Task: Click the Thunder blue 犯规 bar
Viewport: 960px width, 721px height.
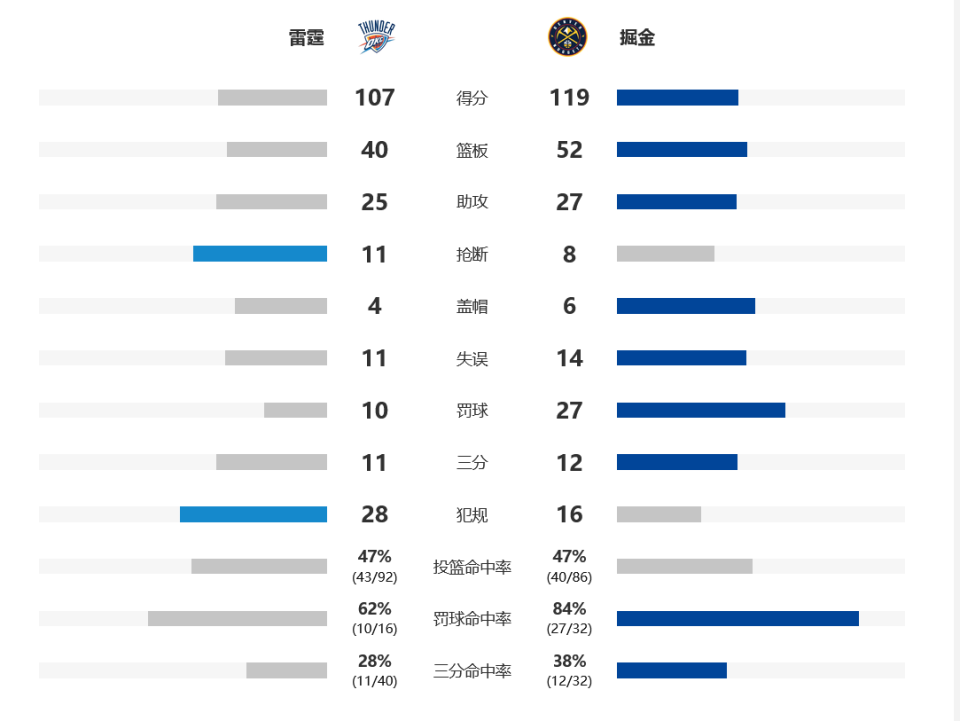Action: click(x=253, y=514)
